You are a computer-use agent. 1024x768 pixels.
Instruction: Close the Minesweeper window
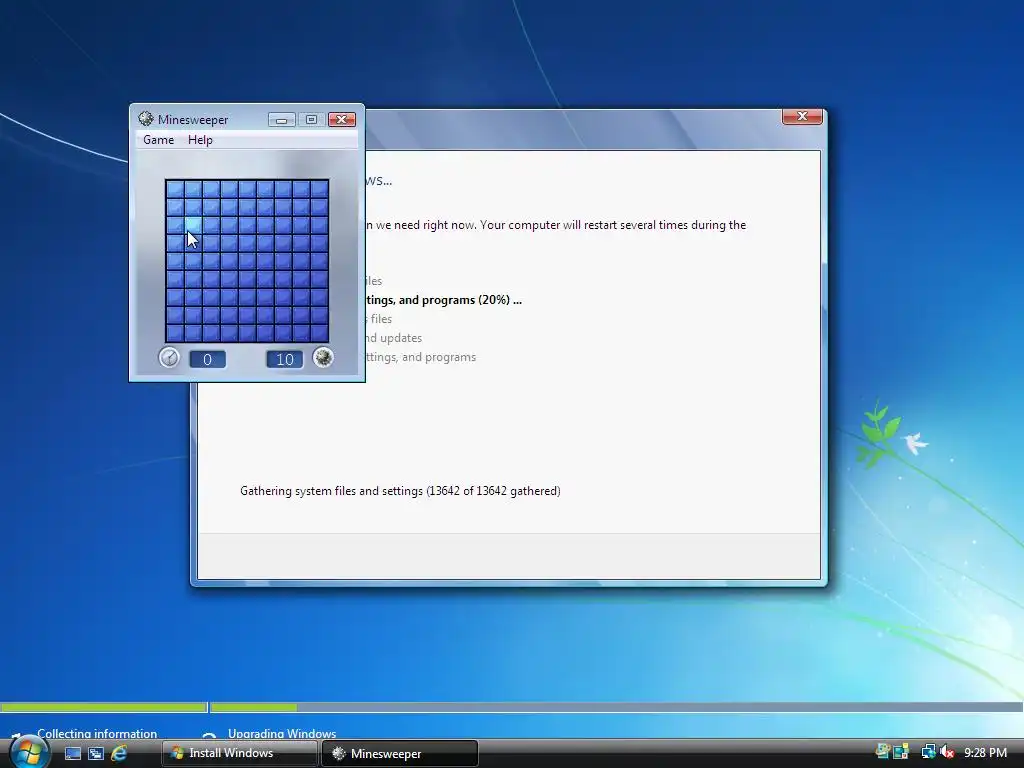[x=342, y=120]
